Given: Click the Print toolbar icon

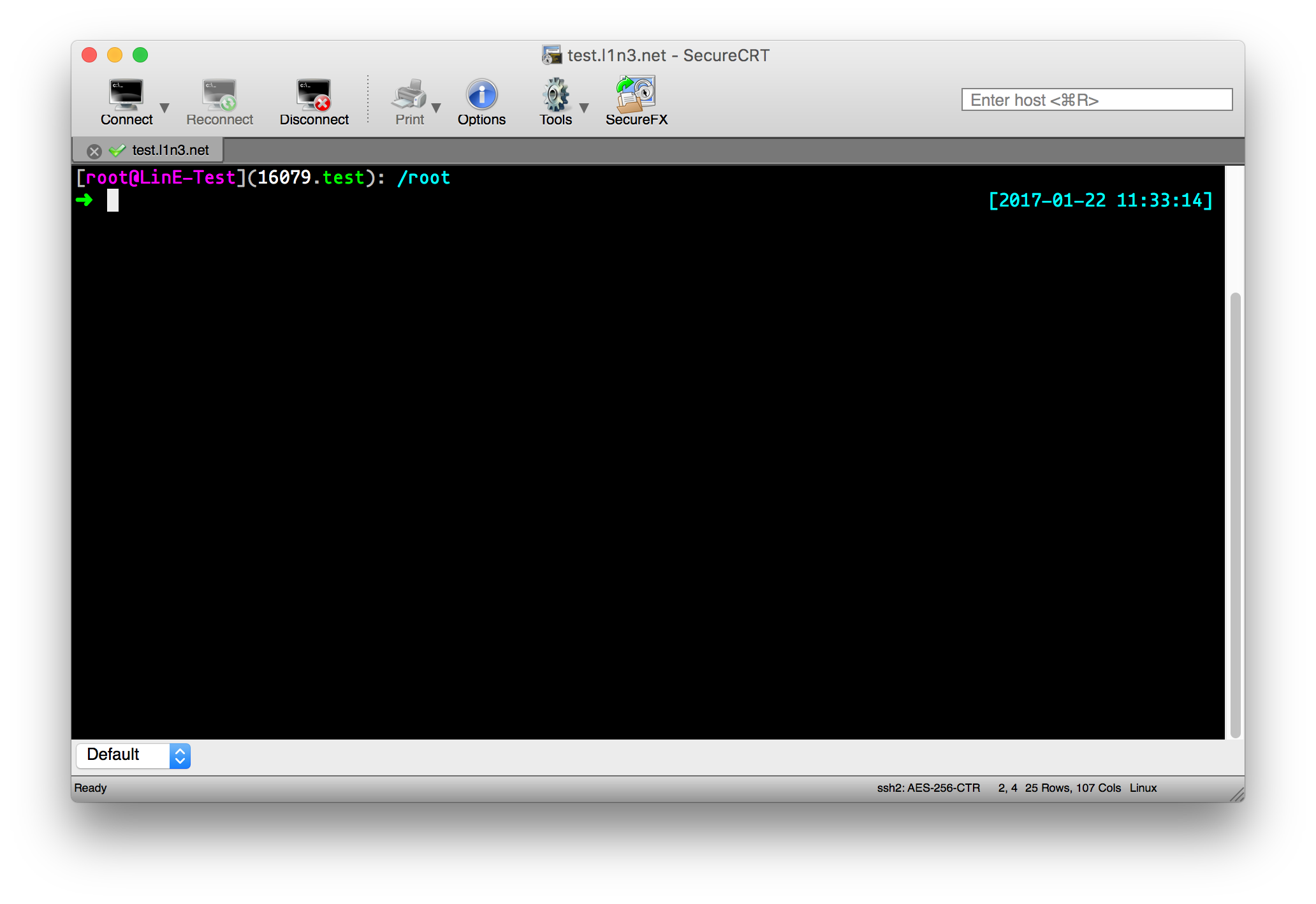Looking at the screenshot, I should tap(409, 96).
